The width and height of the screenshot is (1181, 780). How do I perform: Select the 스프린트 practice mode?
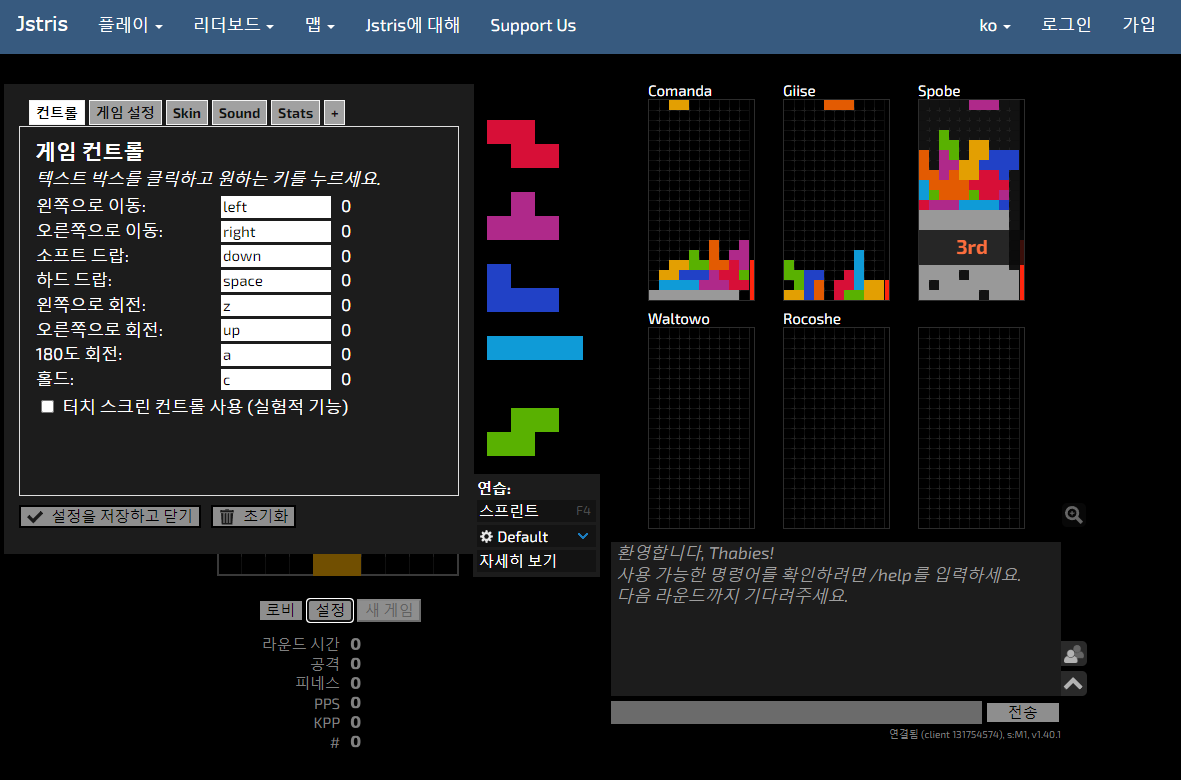[x=536, y=510]
